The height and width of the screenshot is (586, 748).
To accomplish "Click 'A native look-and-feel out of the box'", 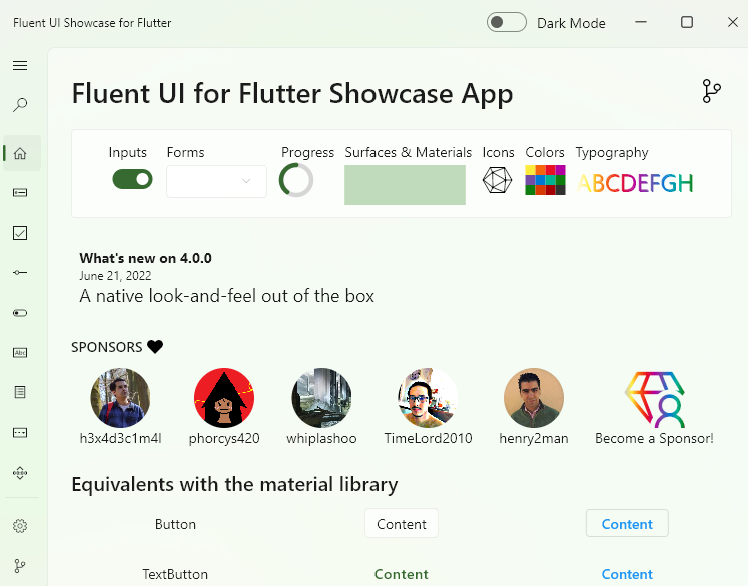I will tap(227, 296).
